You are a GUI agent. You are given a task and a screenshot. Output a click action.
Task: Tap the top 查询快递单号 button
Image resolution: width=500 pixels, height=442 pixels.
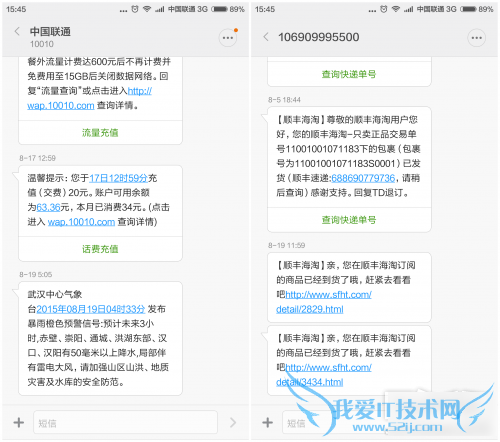click(349, 74)
